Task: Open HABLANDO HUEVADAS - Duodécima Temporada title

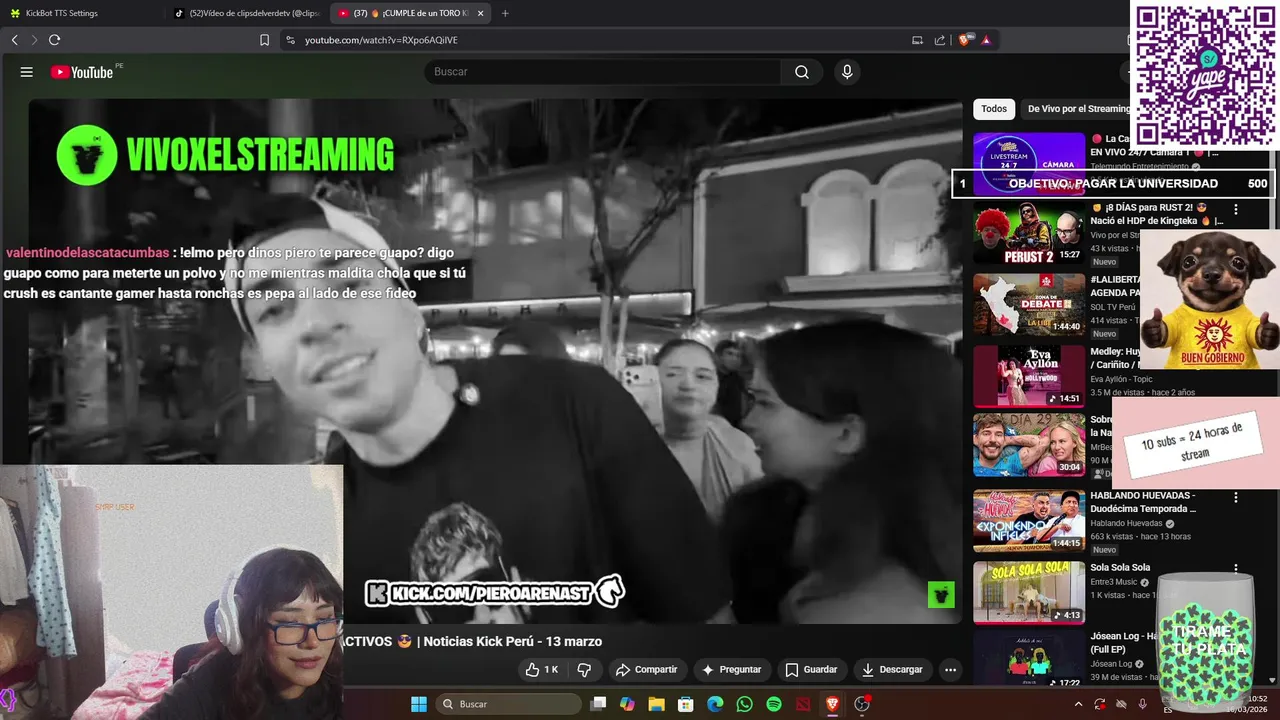Action: pos(1143,502)
